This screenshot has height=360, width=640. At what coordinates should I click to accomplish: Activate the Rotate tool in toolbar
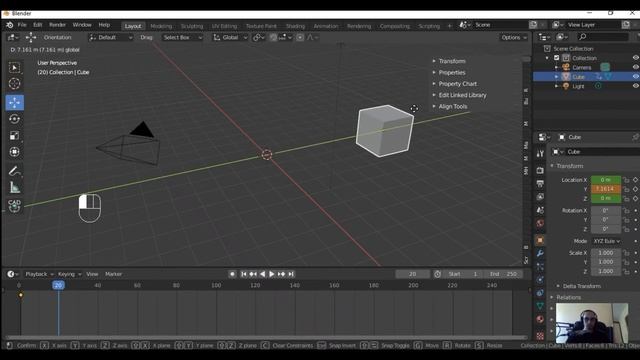click(x=14, y=119)
